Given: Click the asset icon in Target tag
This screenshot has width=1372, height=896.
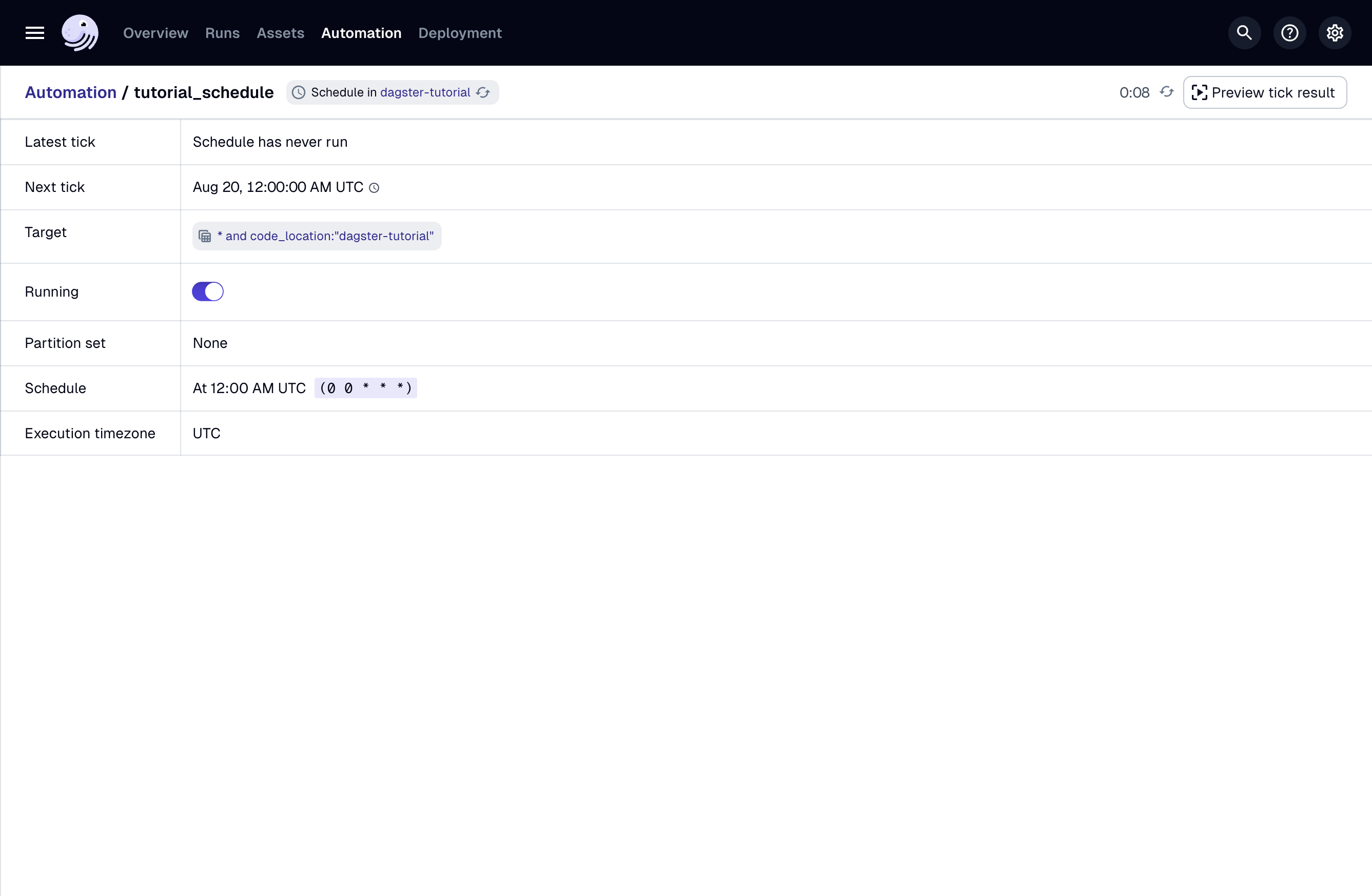Looking at the screenshot, I should (205, 237).
